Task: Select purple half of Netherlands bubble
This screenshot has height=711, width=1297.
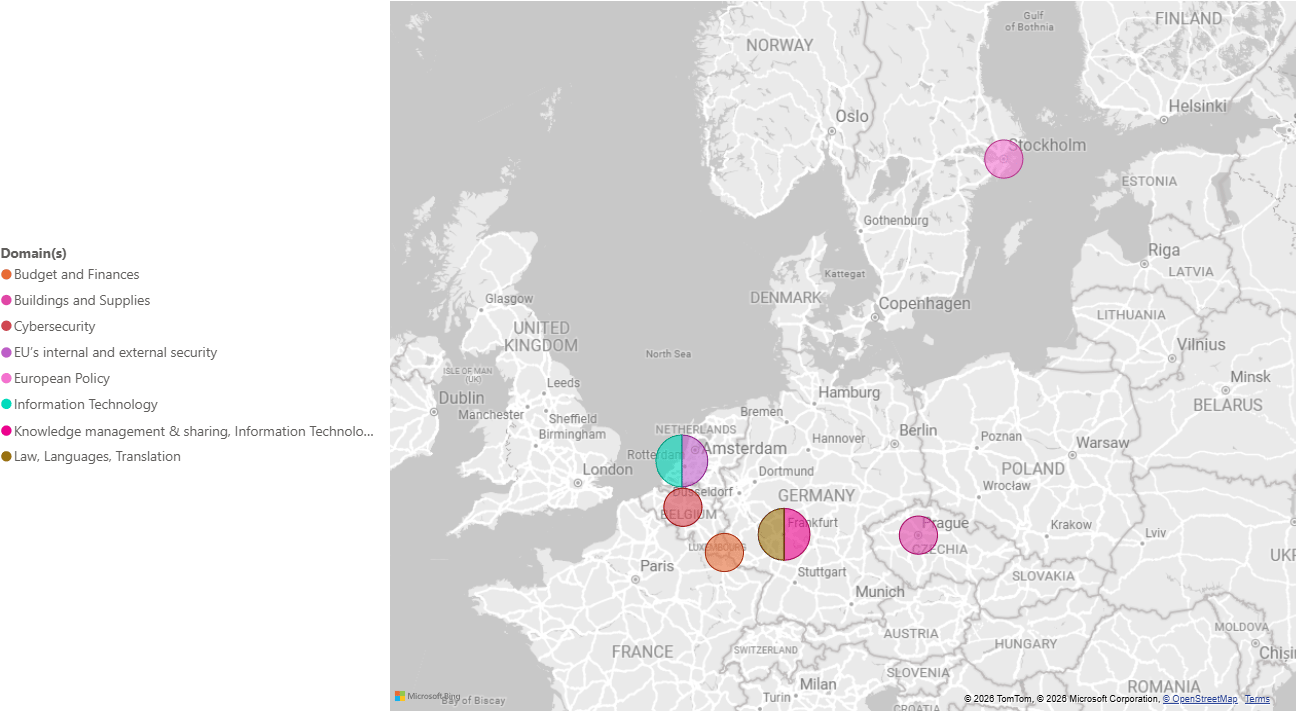Action: click(694, 461)
